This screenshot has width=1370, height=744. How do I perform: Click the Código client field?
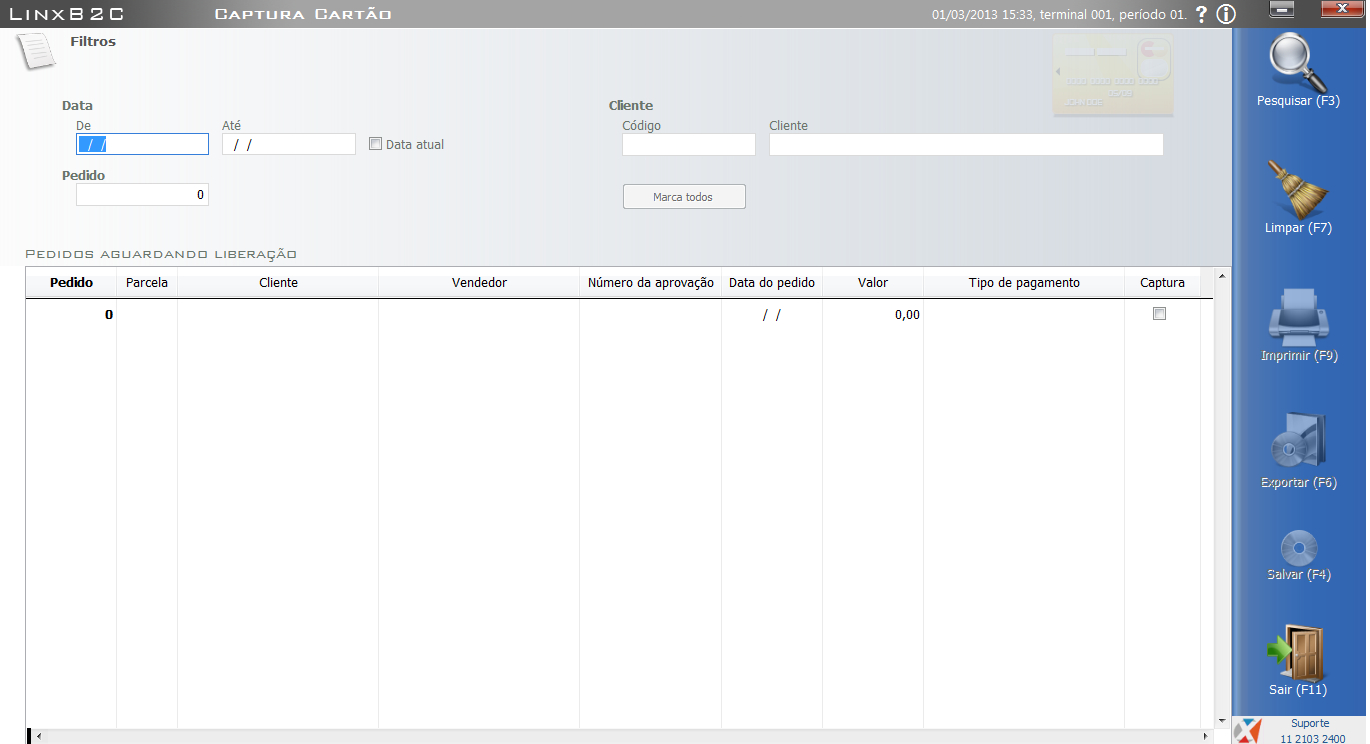[x=689, y=144]
